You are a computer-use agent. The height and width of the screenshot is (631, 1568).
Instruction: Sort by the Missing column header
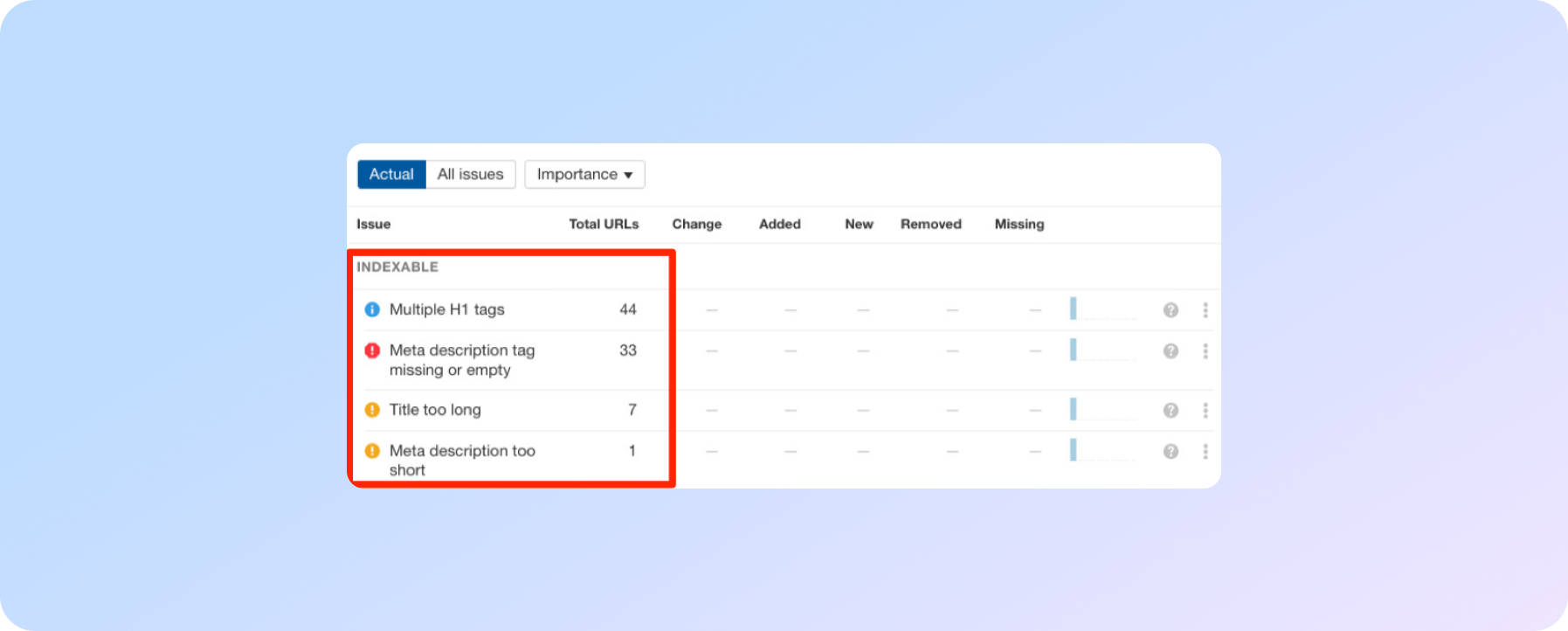point(1019,224)
